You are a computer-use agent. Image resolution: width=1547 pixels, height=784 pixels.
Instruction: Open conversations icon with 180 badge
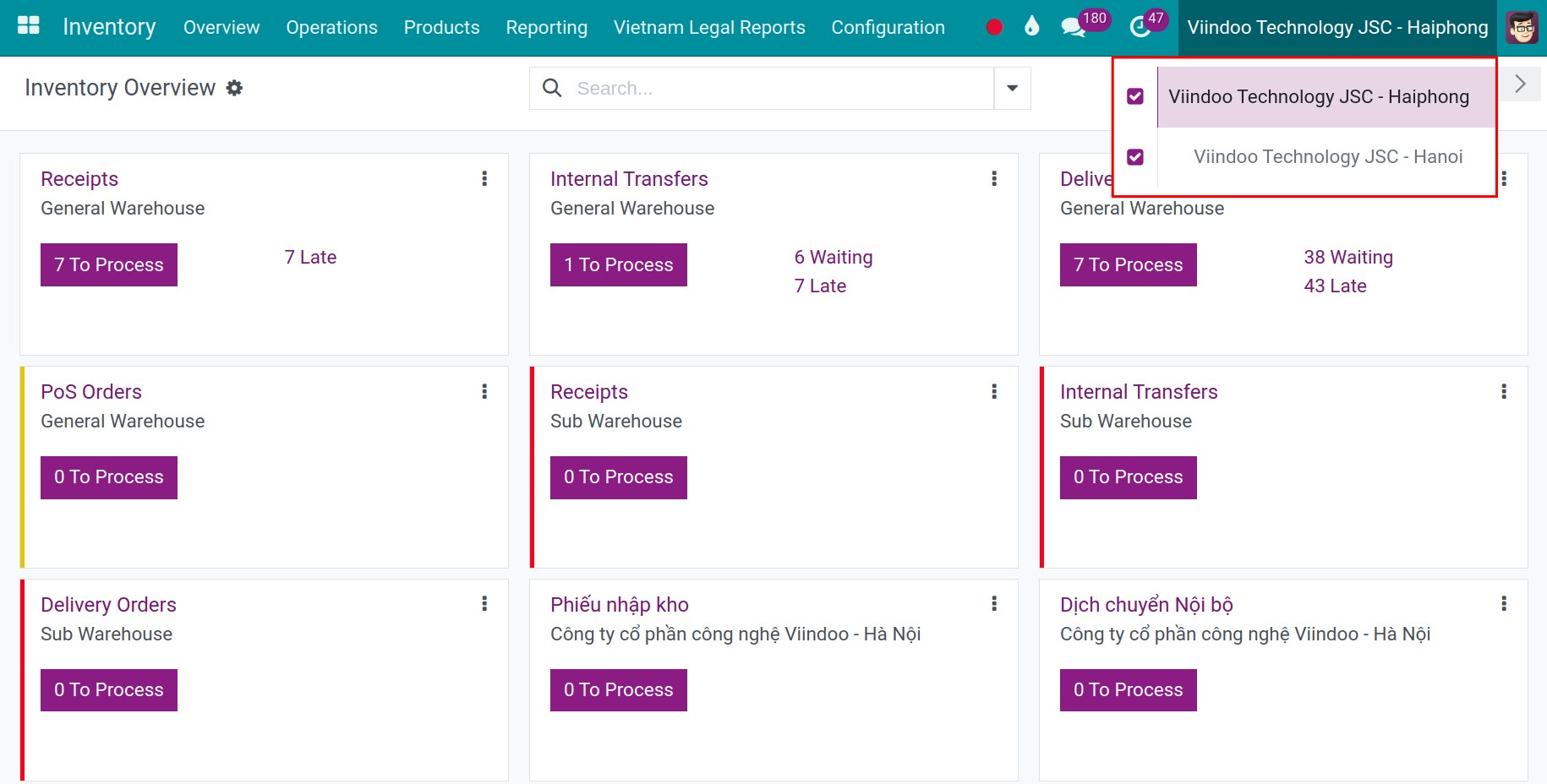(1074, 27)
